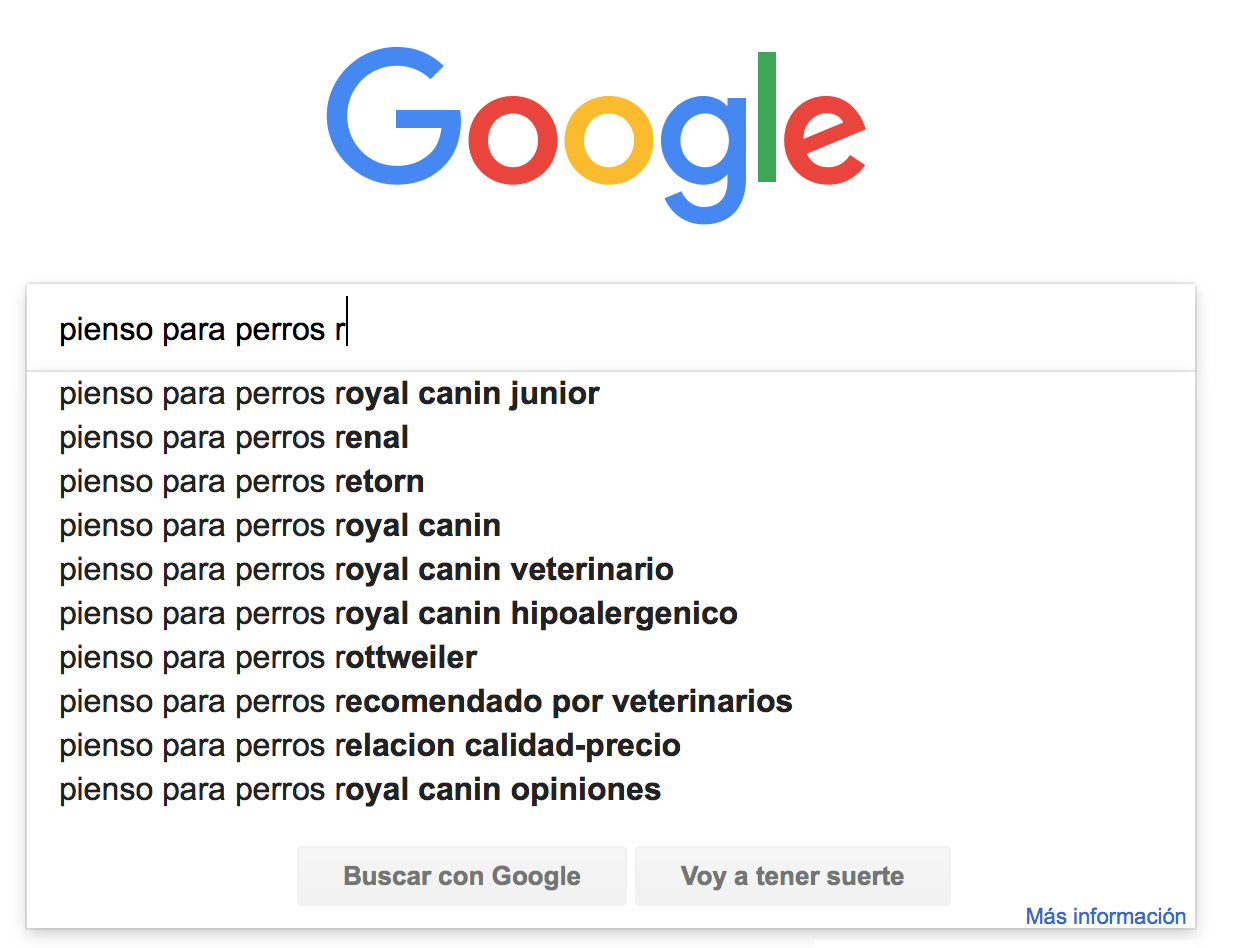Pick the 'pienso para perros retorn' suggestion

[611, 482]
